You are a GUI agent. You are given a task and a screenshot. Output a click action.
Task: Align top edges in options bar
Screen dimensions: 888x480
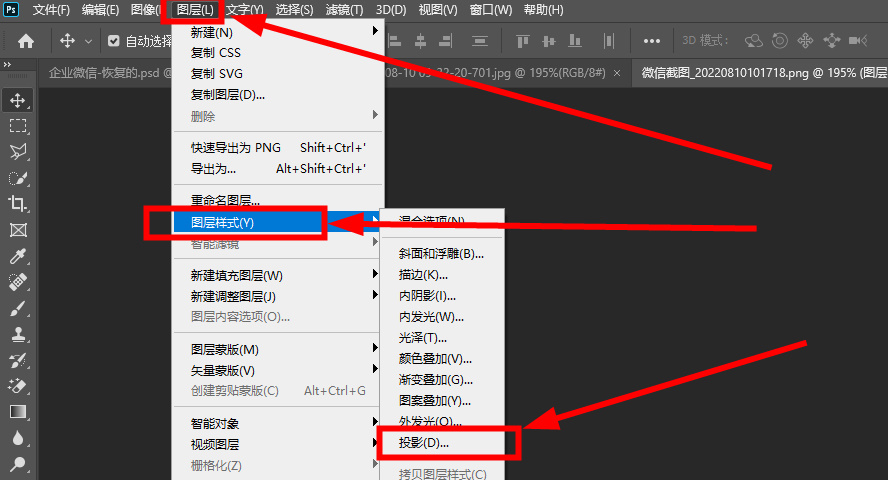pyautogui.click(x=522, y=41)
